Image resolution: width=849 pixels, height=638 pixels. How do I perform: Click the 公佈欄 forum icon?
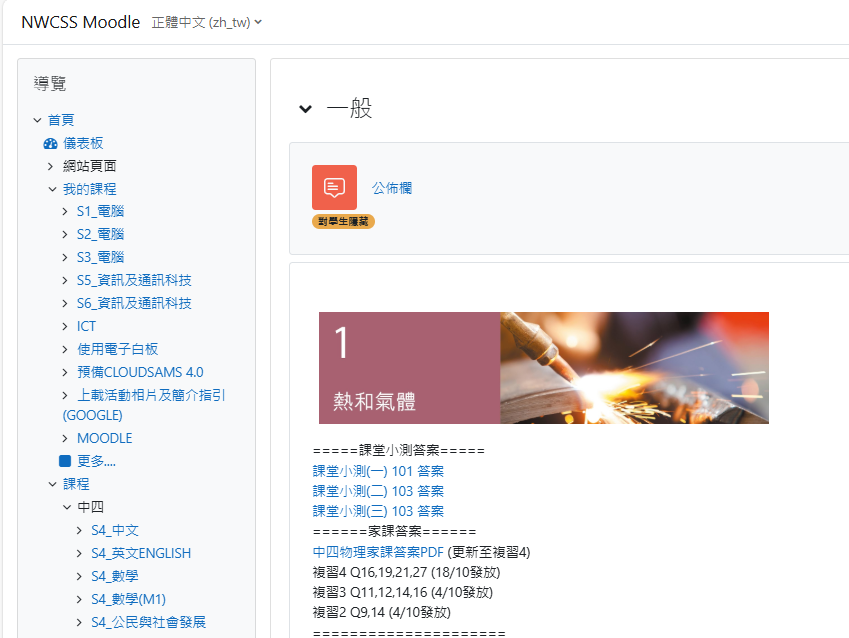[334, 187]
